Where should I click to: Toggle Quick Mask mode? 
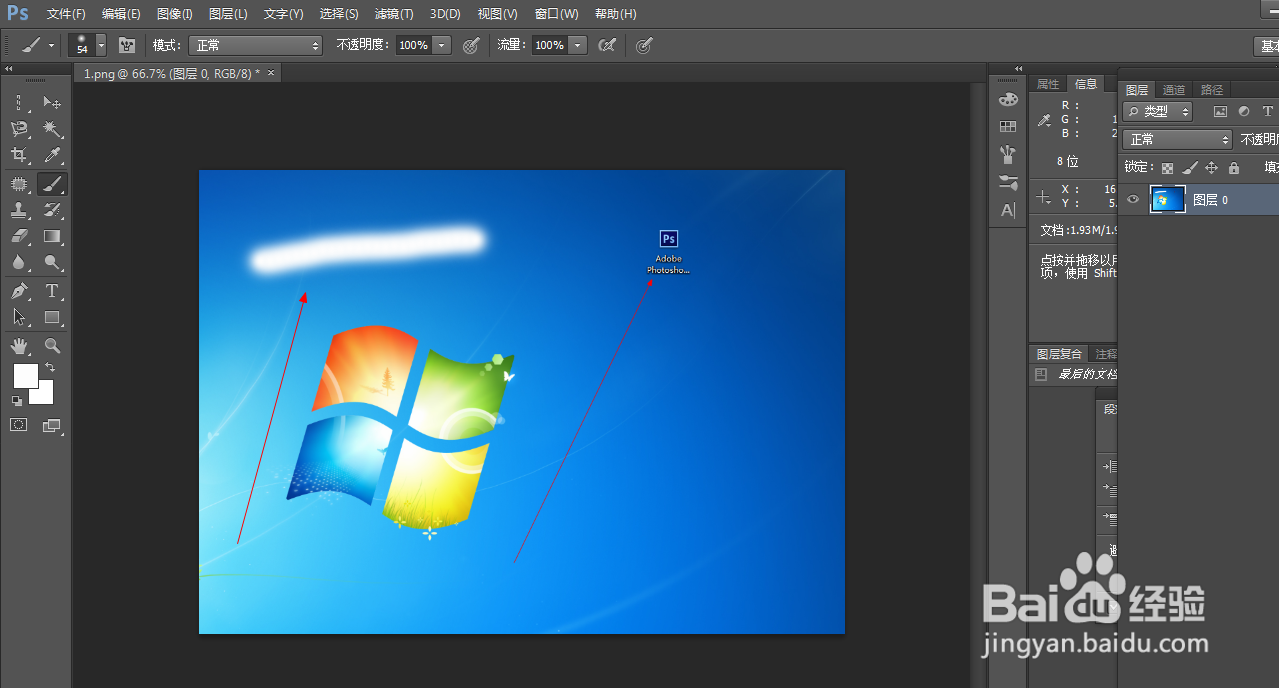(19, 425)
